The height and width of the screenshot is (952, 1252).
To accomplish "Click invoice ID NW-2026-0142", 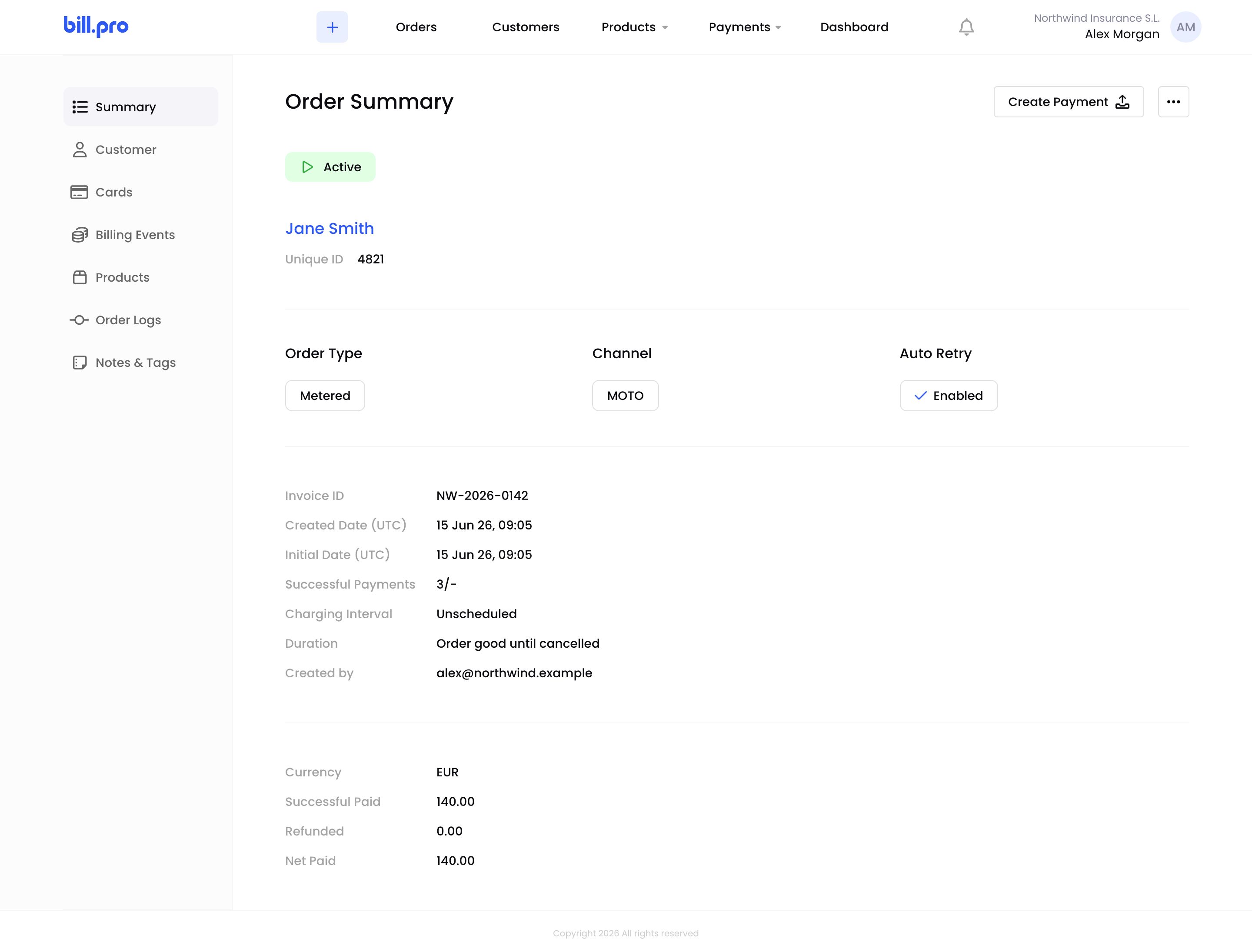I will tap(482, 496).
